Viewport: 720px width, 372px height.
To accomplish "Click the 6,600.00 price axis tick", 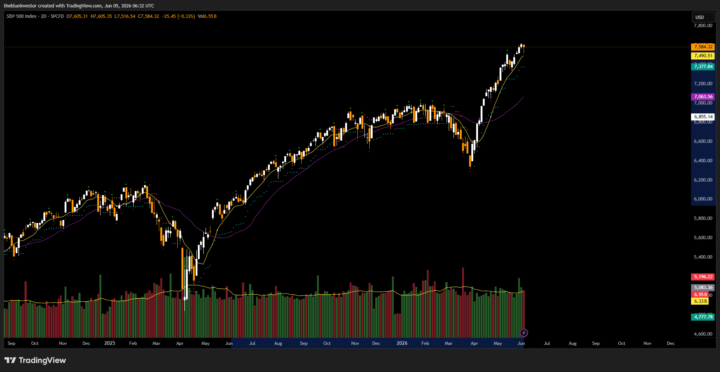I will [x=704, y=141].
